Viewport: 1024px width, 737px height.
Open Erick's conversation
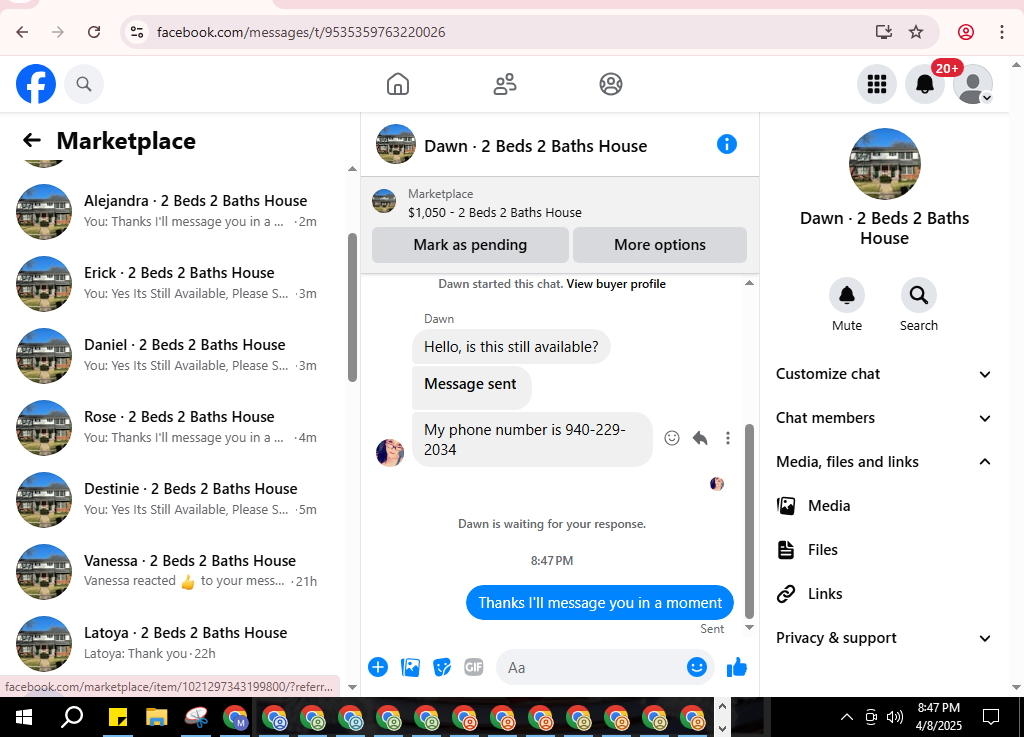click(x=173, y=283)
